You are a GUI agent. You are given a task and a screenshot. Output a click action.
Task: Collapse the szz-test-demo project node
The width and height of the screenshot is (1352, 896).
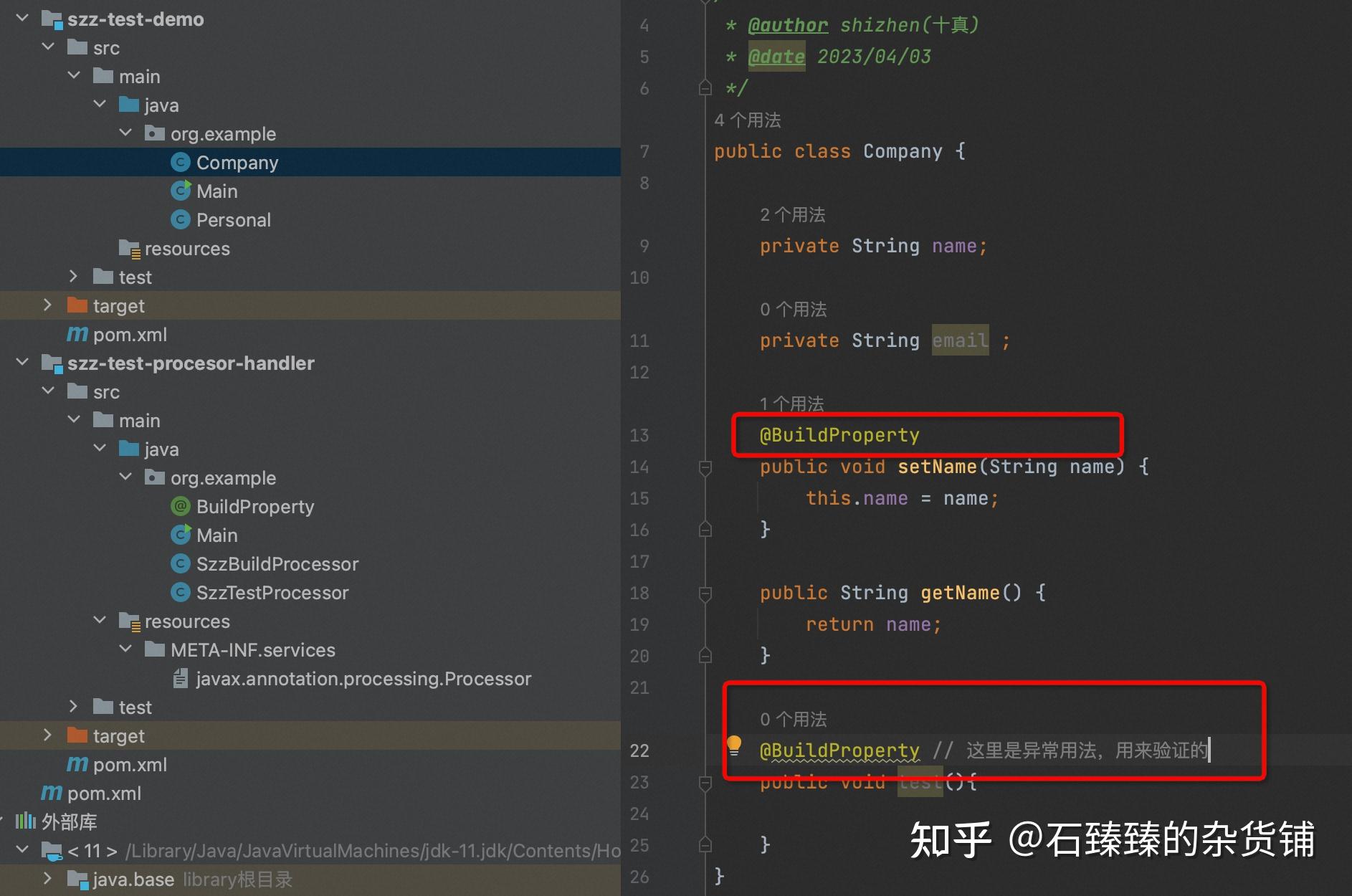click(x=22, y=19)
